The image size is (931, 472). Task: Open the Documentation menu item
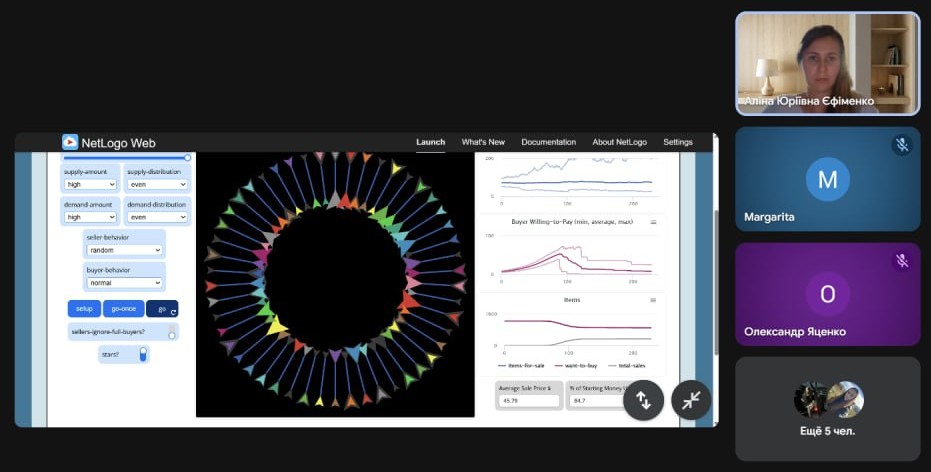click(548, 142)
